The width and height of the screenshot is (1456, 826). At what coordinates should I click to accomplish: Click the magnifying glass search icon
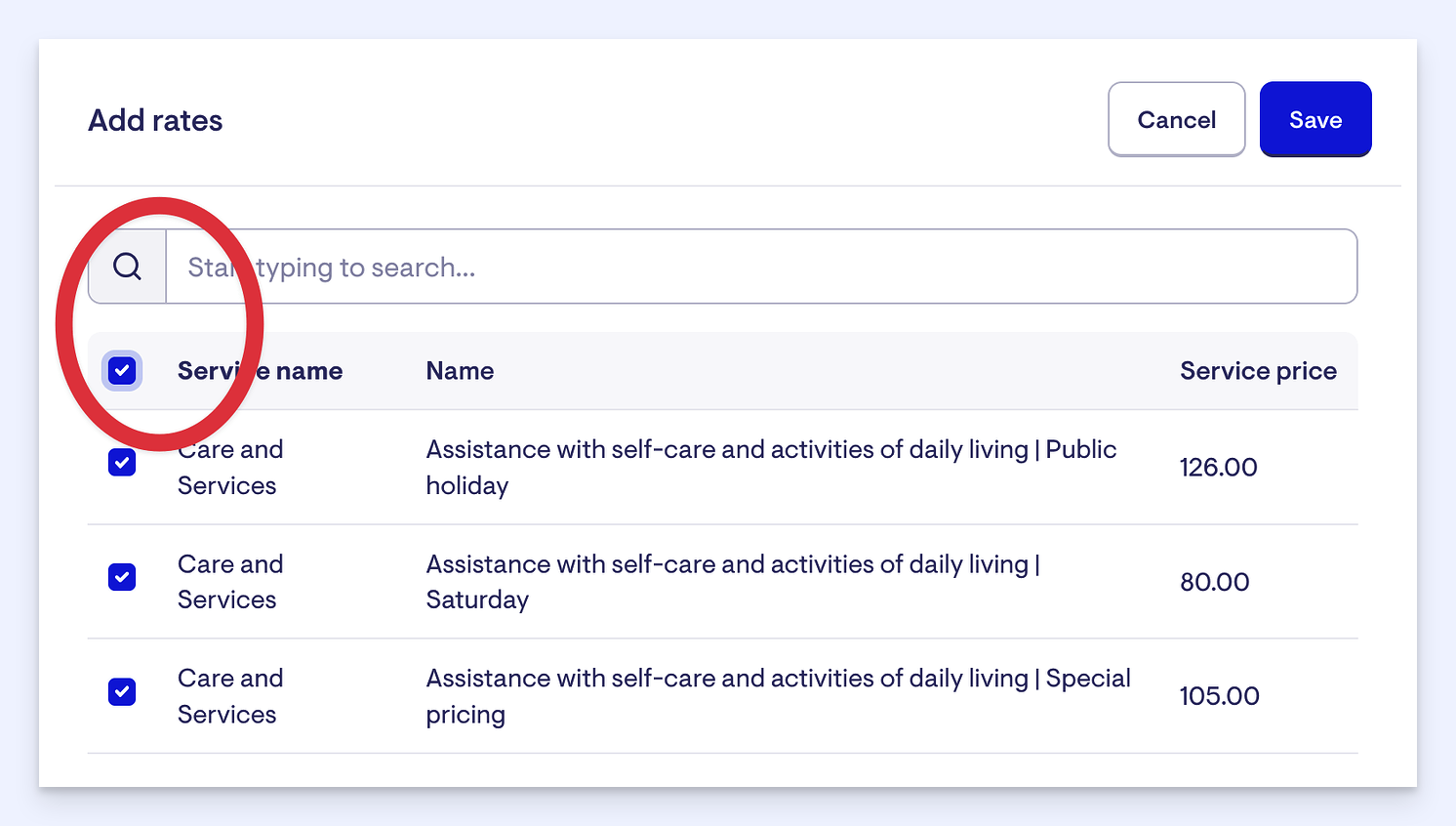pos(127,267)
